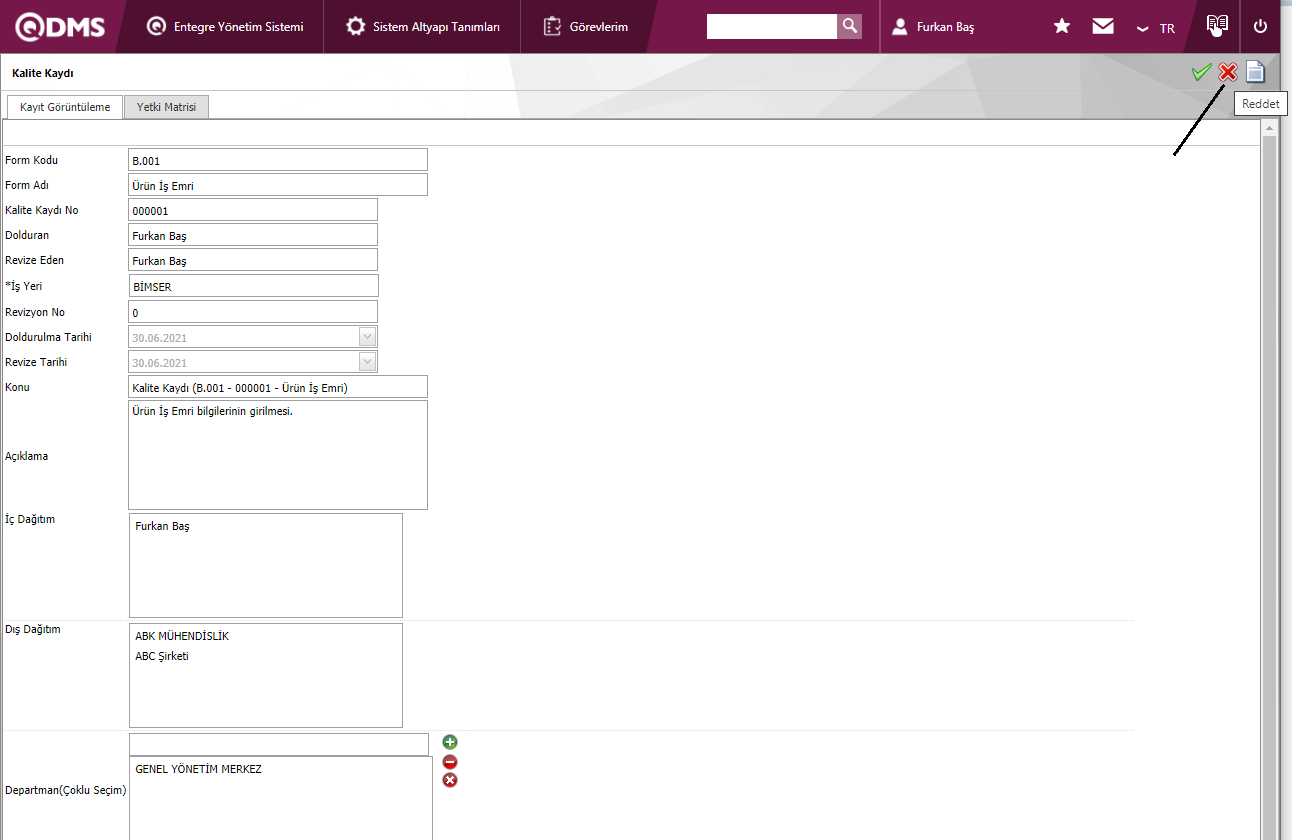This screenshot has height=840, width=1292.
Task: Select ABC Şirketi in Dış Dağıtım
Action: pyautogui.click(x=162, y=656)
